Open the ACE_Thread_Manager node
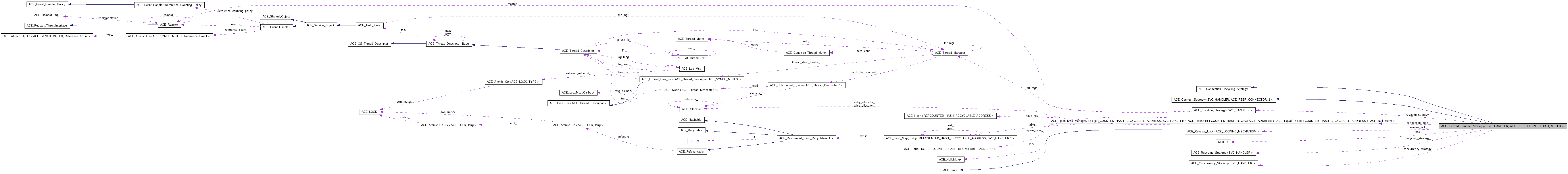Viewport: 1568px width, 174px height. click(950, 52)
